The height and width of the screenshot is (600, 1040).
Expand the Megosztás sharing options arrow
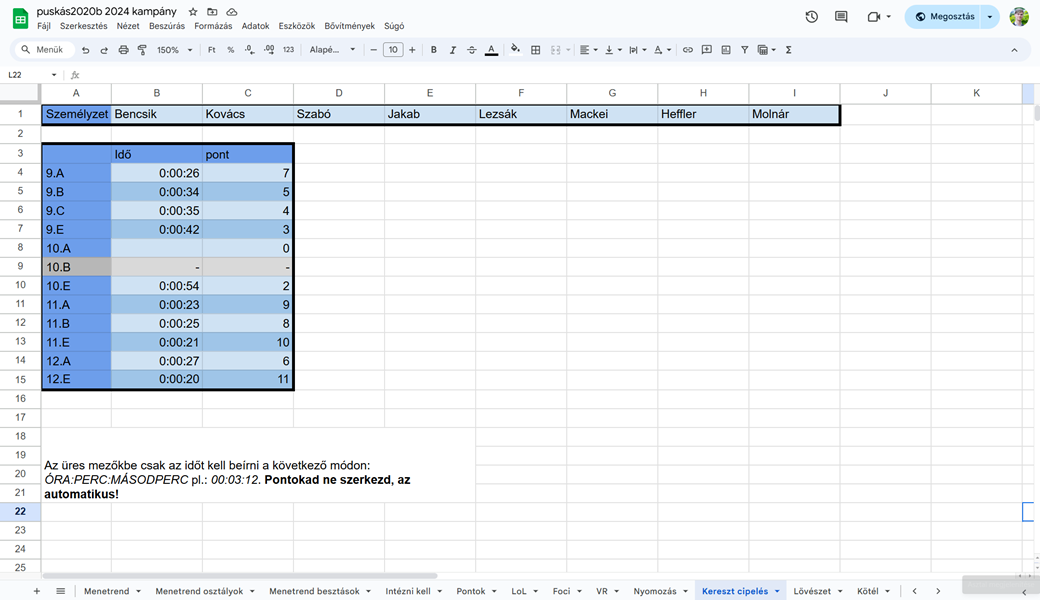click(x=989, y=16)
